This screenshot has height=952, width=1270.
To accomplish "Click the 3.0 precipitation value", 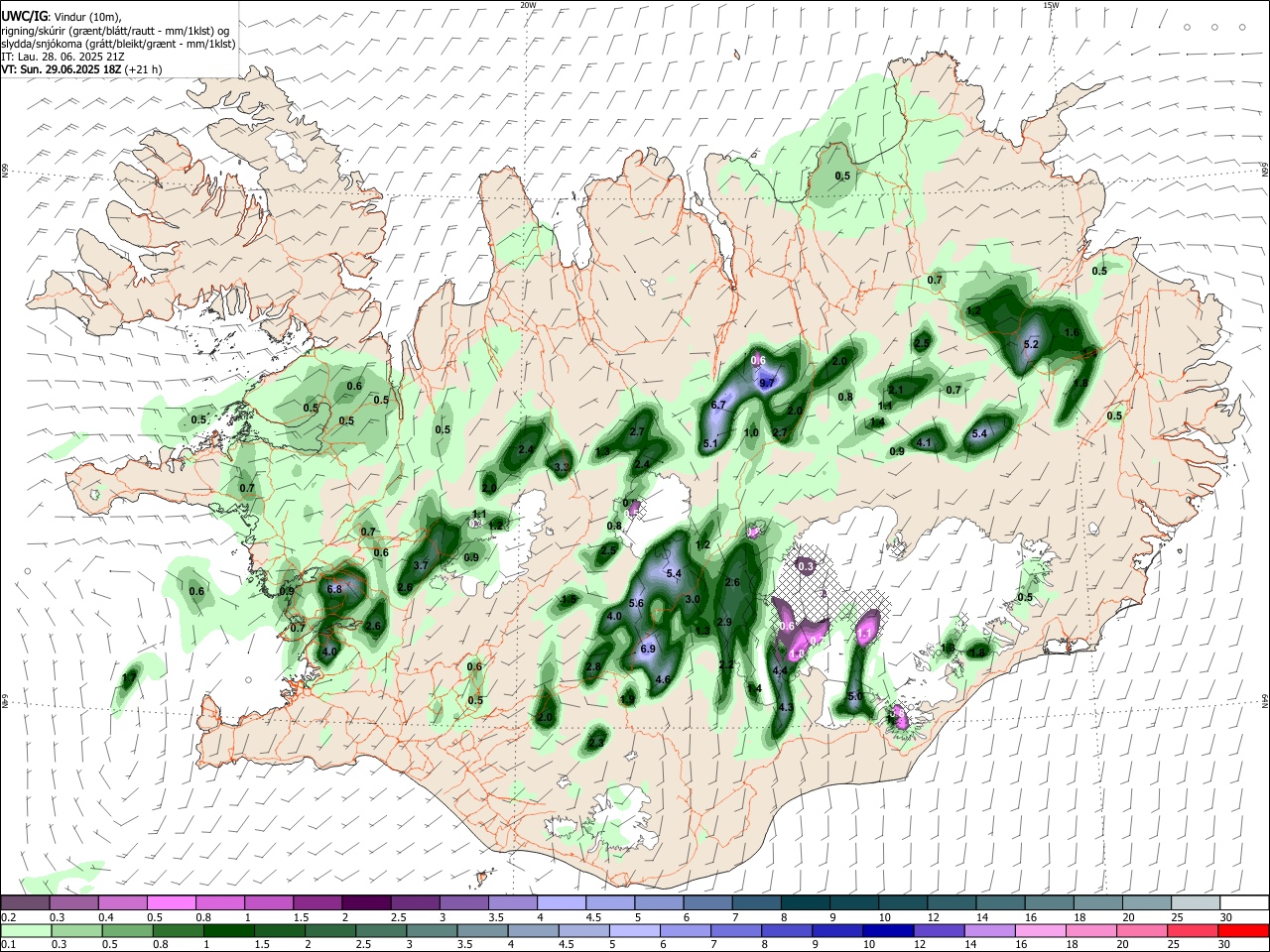I will [693, 599].
